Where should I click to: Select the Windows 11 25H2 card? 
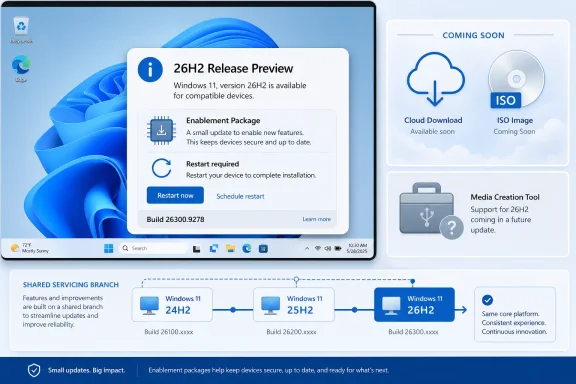[294, 305]
